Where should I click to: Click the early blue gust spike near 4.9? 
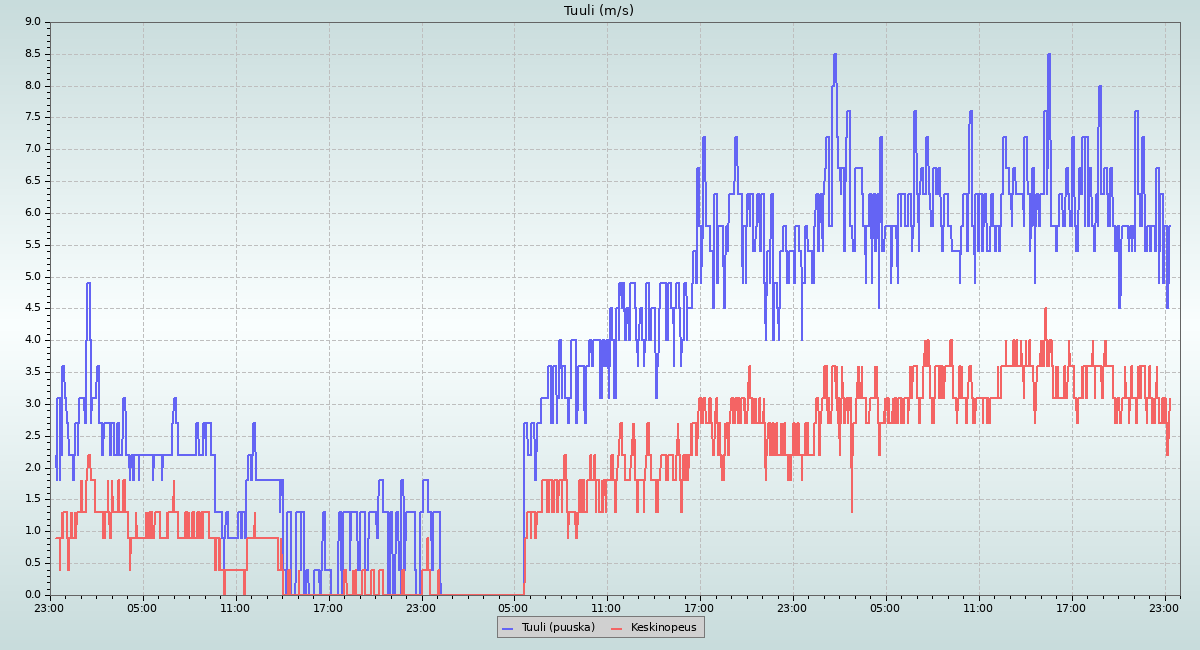click(x=88, y=284)
